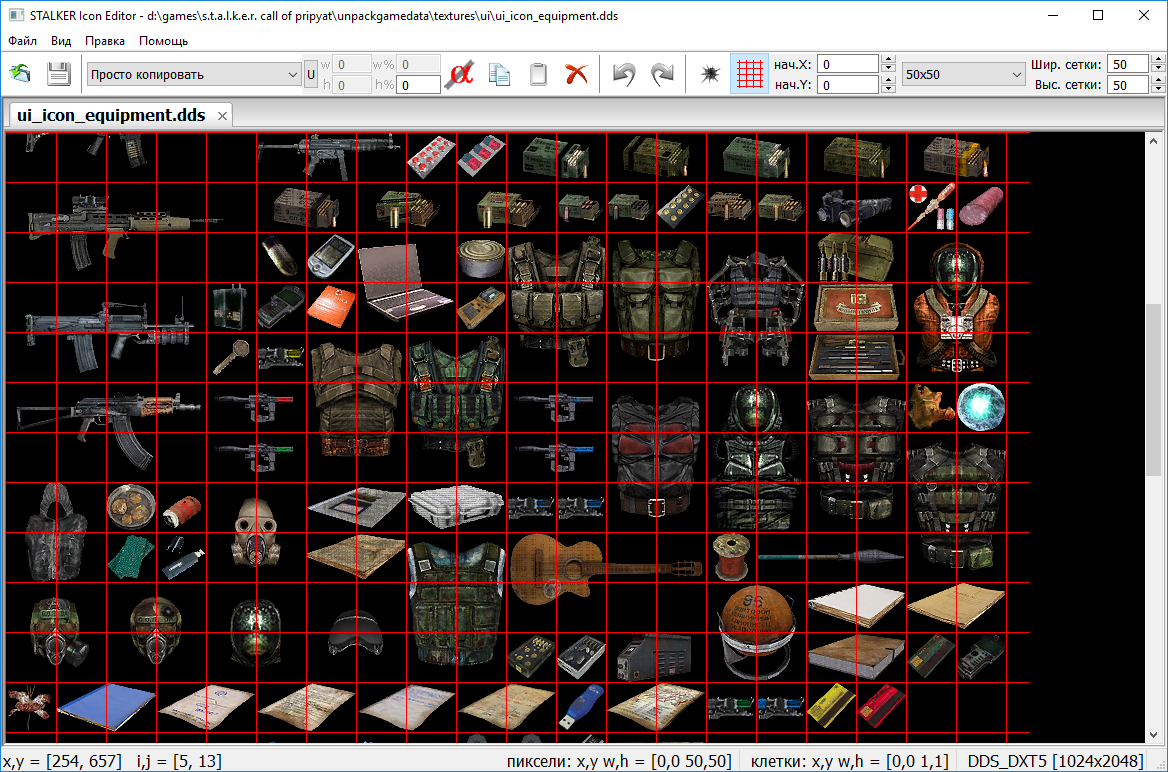This screenshot has width=1168, height=772.
Task: Select the binoculars icon
Action: tap(854, 206)
